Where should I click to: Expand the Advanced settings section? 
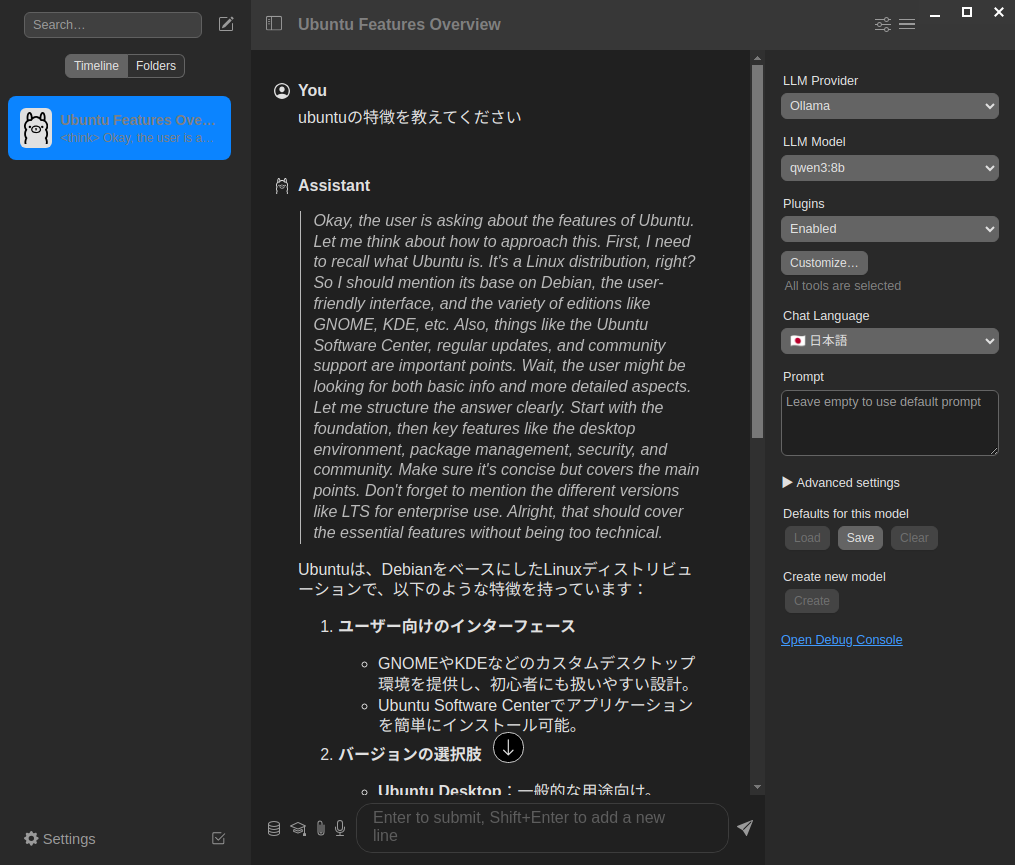(842, 482)
